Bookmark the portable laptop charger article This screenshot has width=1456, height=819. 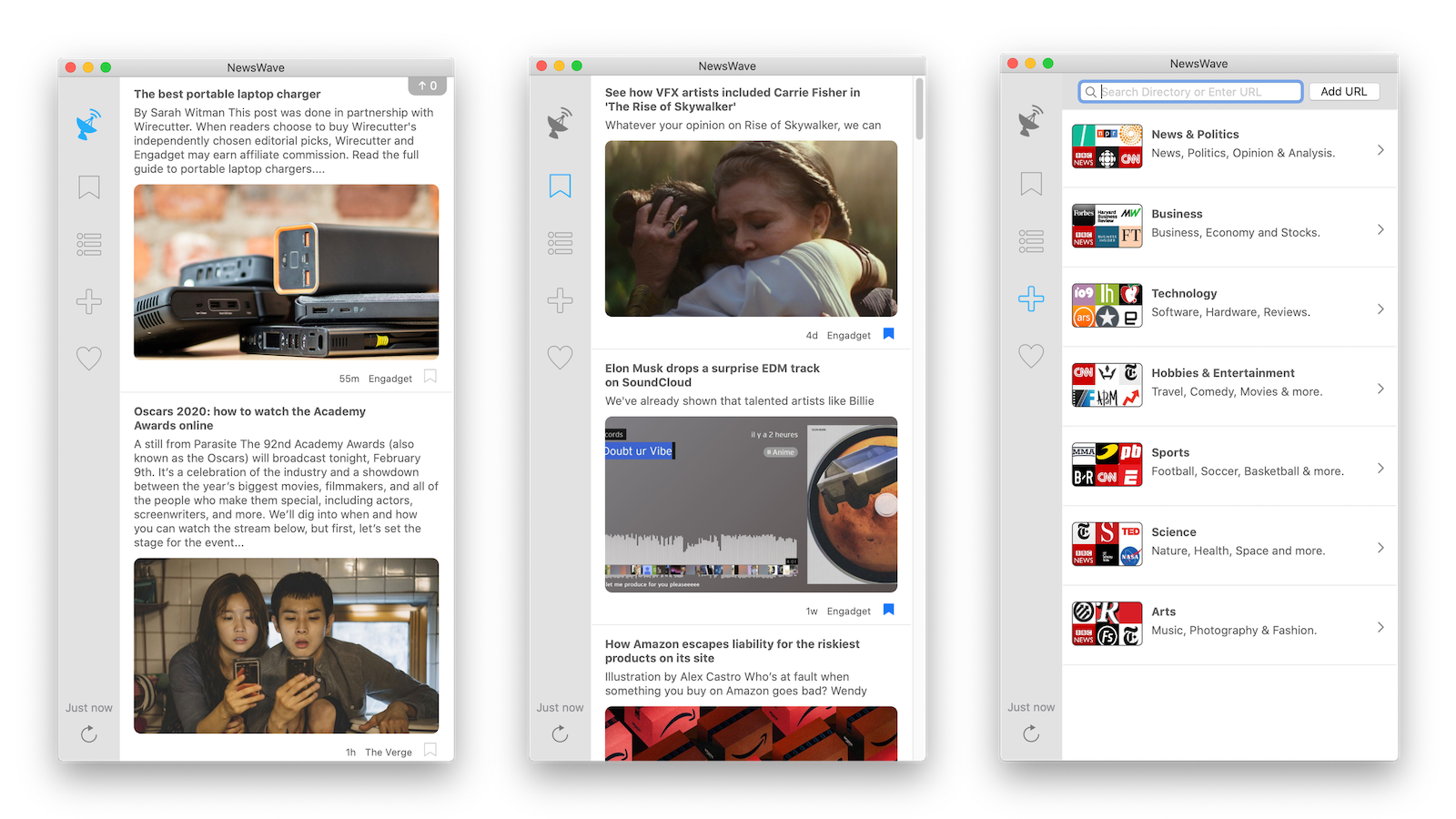[x=430, y=376]
